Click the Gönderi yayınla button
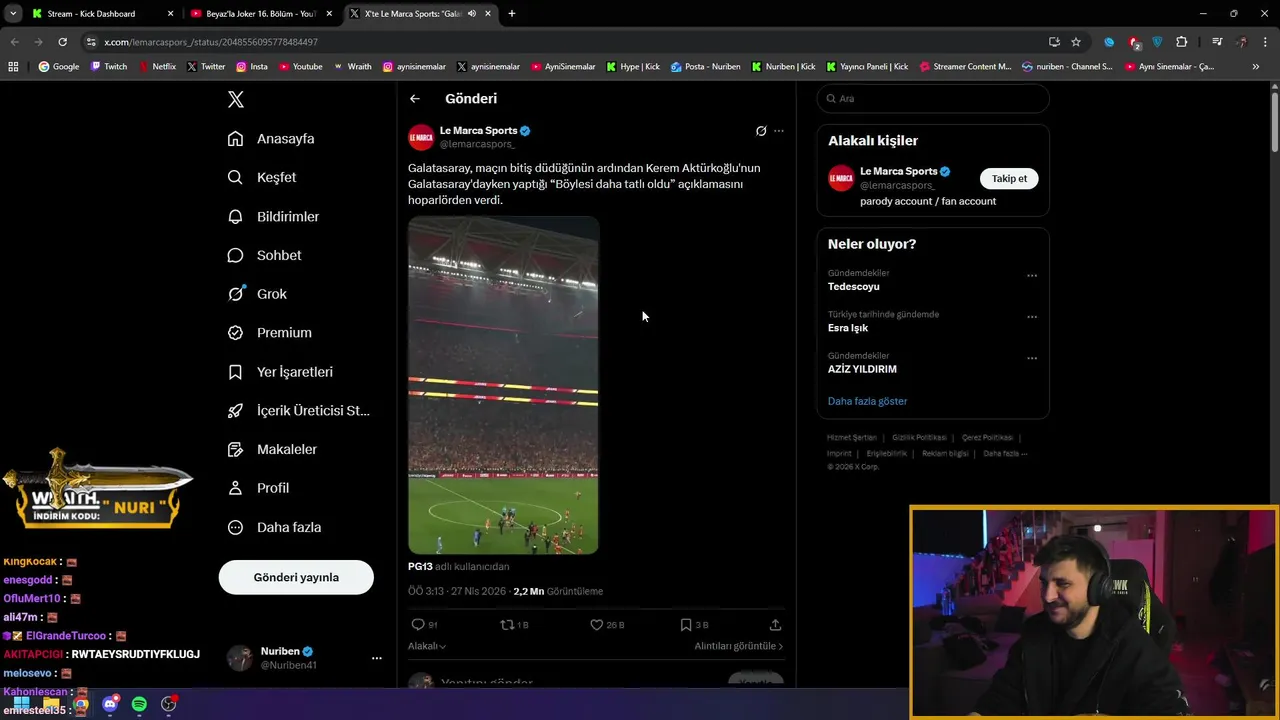 point(296,577)
